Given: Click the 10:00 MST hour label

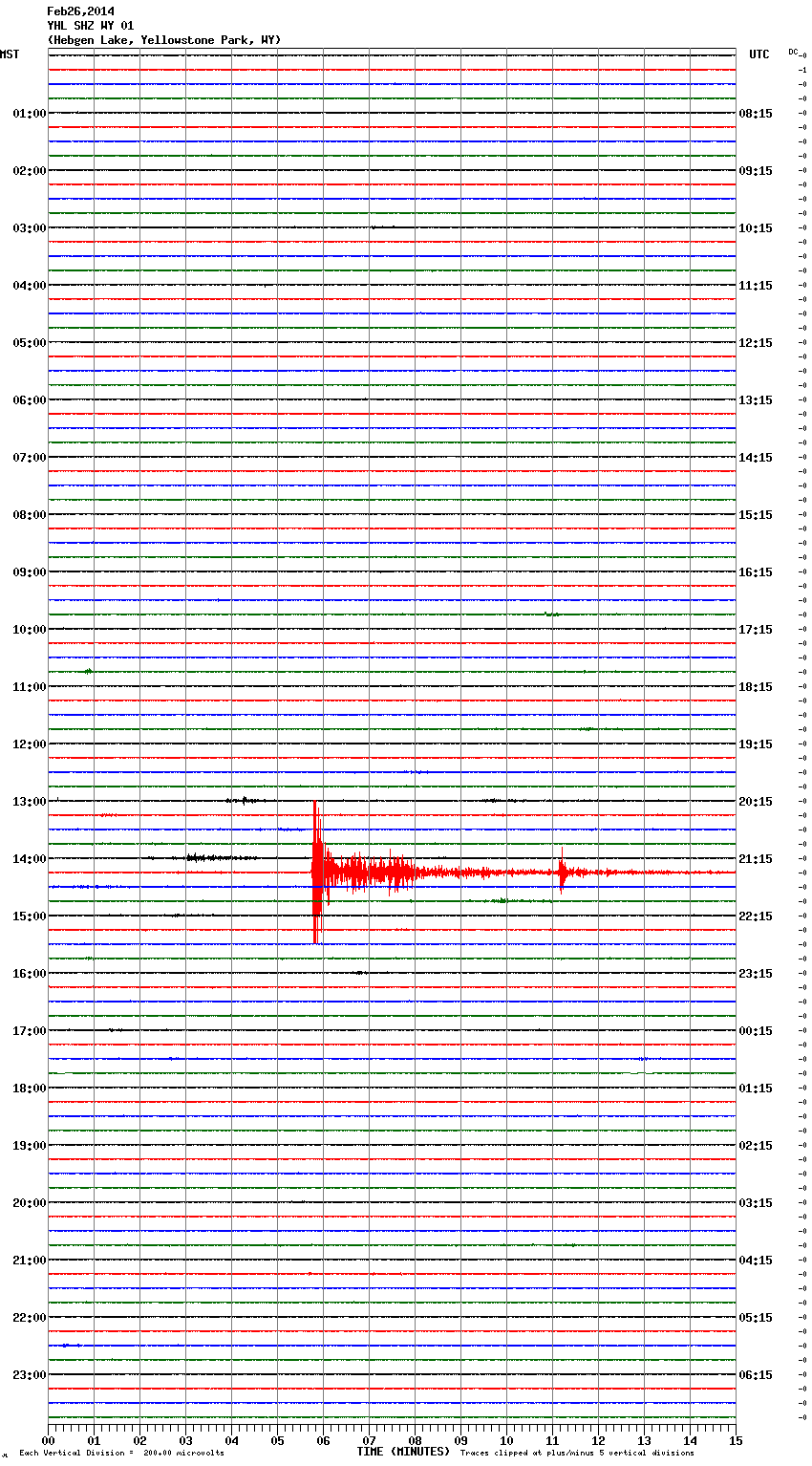Looking at the screenshot, I should point(30,630).
